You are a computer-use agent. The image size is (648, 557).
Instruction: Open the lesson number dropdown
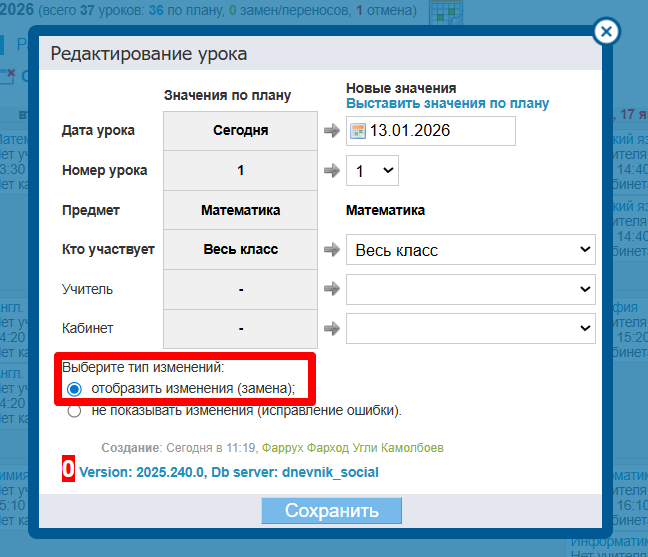[372, 171]
